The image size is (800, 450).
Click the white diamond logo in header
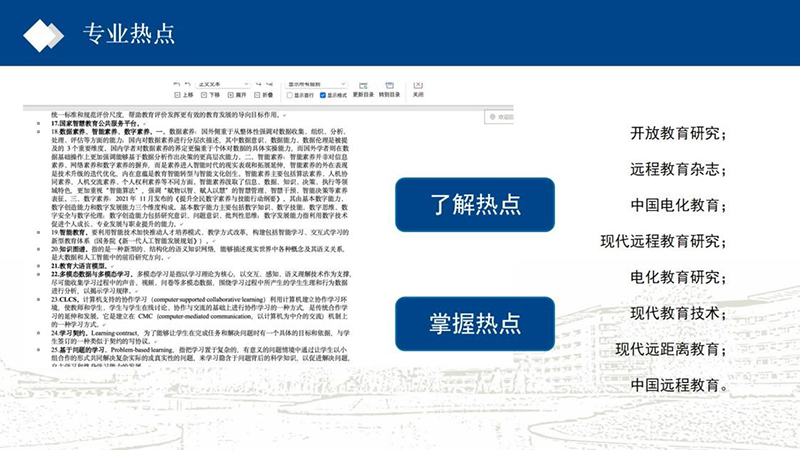[x=44, y=36]
